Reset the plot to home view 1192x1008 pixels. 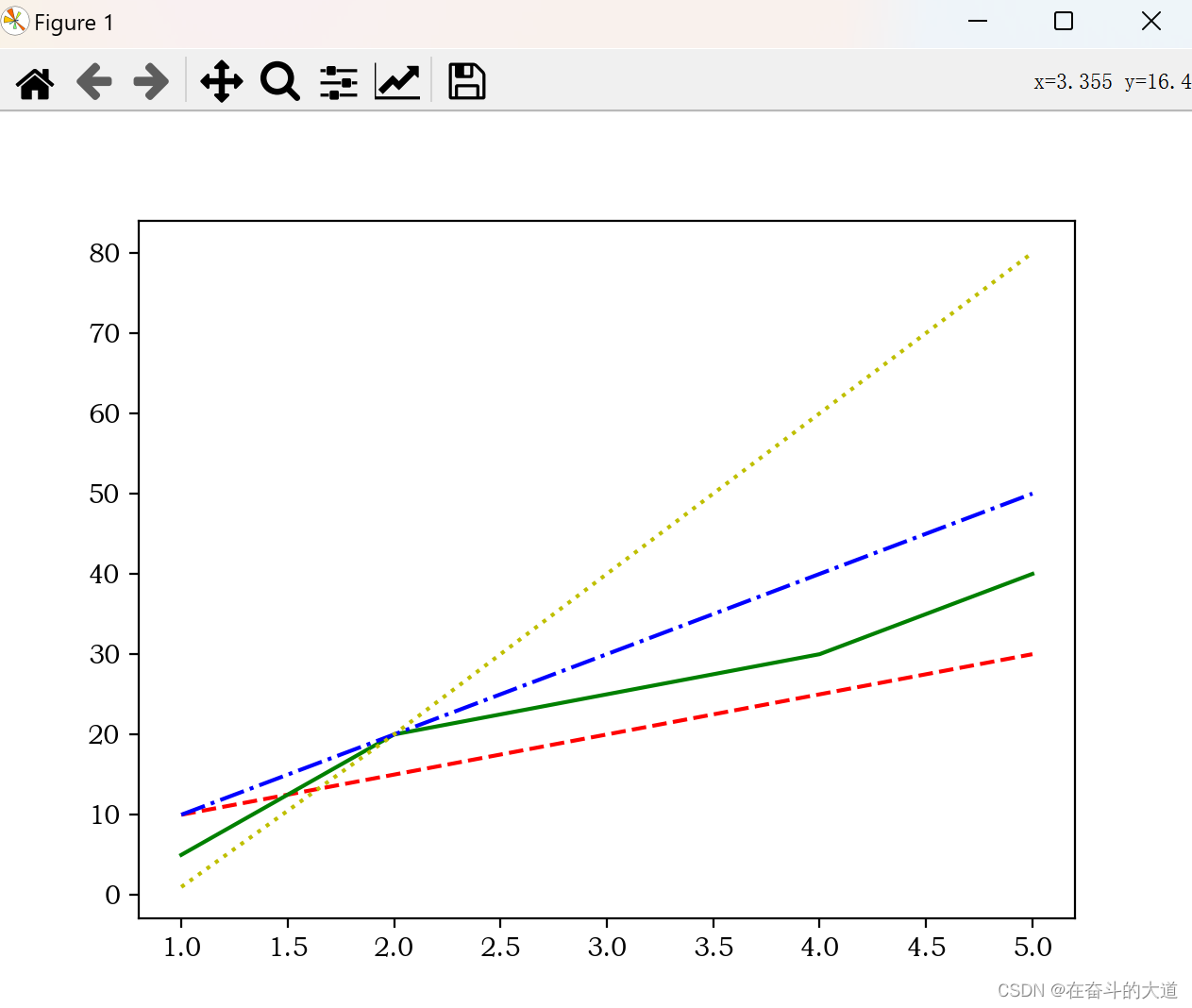[x=35, y=82]
